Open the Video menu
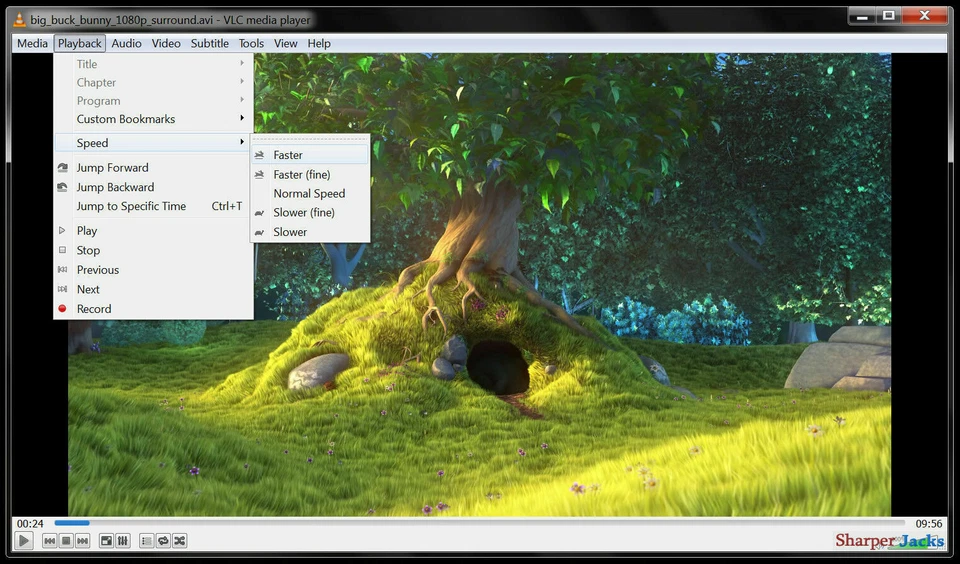The image size is (960, 564). coord(167,43)
